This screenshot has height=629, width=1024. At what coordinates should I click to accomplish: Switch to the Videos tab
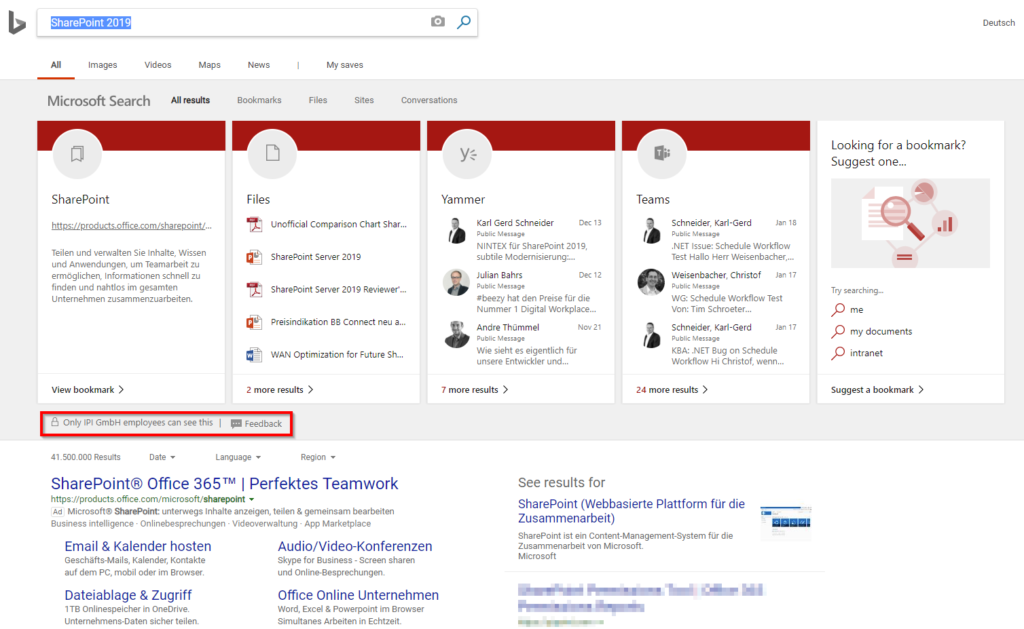tap(157, 65)
